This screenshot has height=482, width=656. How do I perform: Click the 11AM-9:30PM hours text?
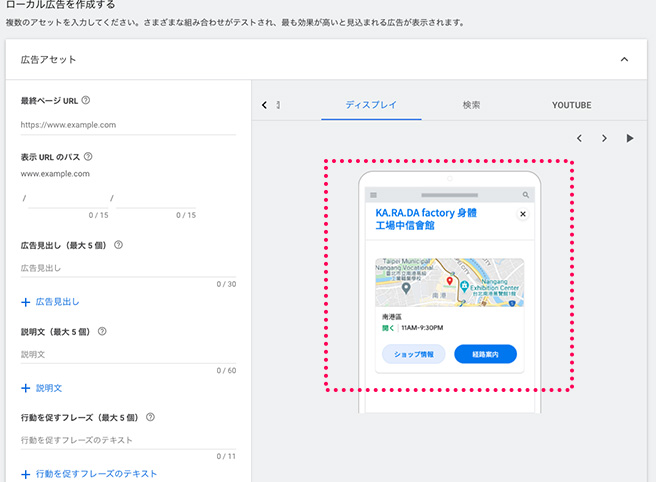click(x=422, y=328)
